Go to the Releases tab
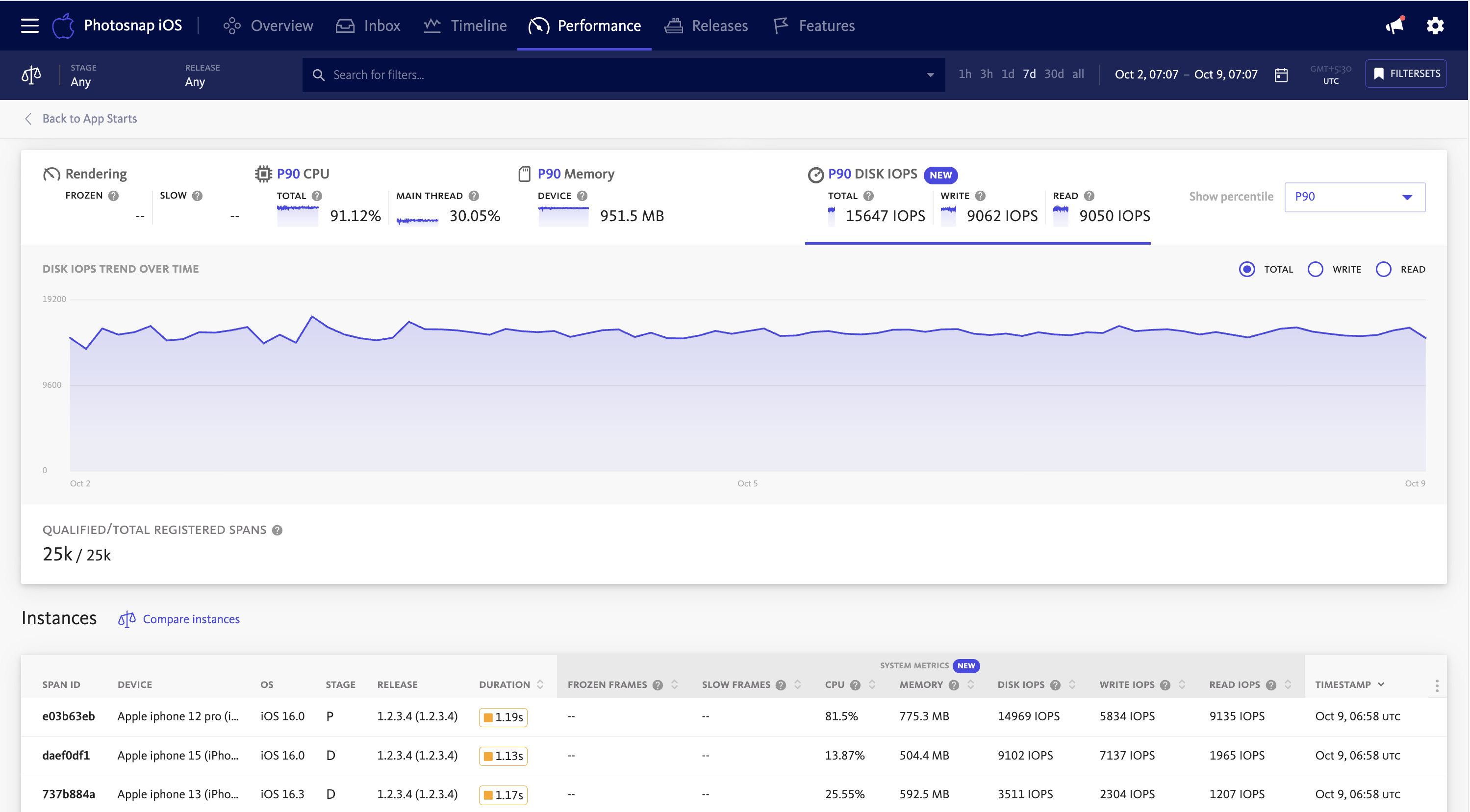 tap(707, 25)
